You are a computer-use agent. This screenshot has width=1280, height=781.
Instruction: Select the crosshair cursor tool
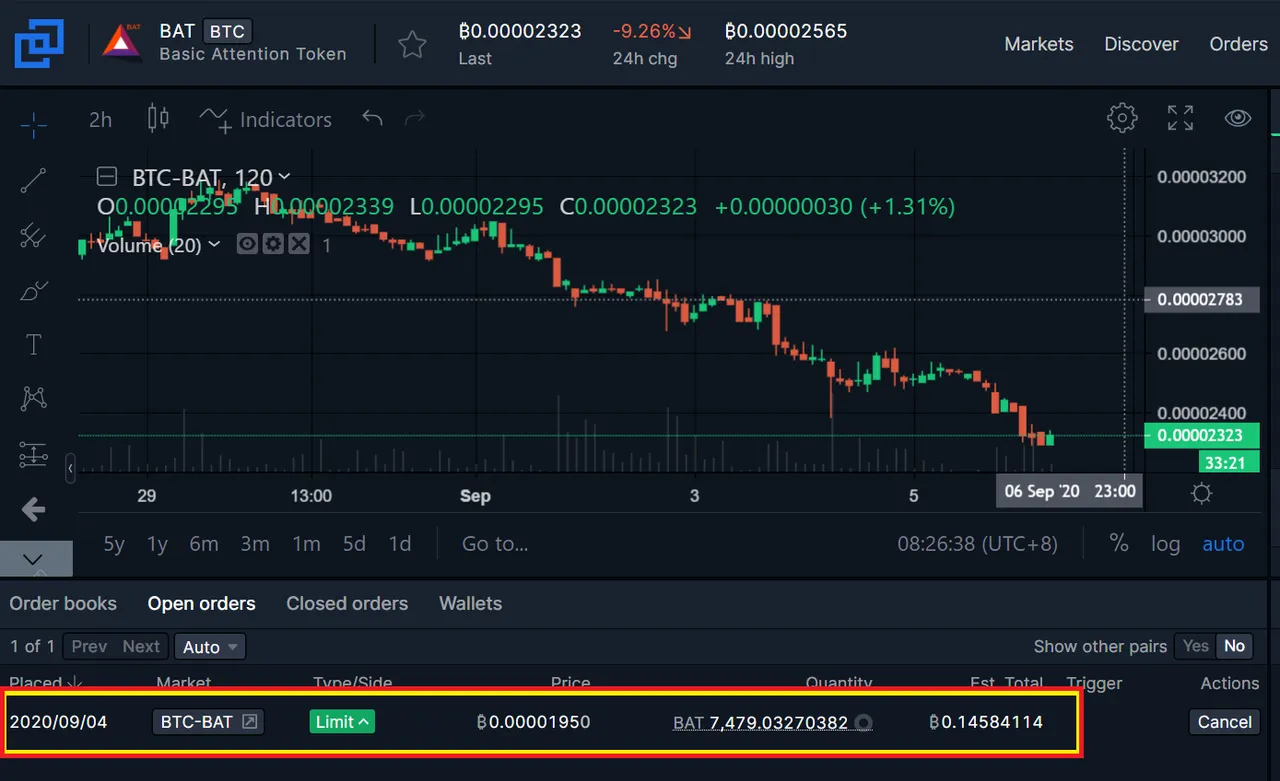click(x=33, y=125)
